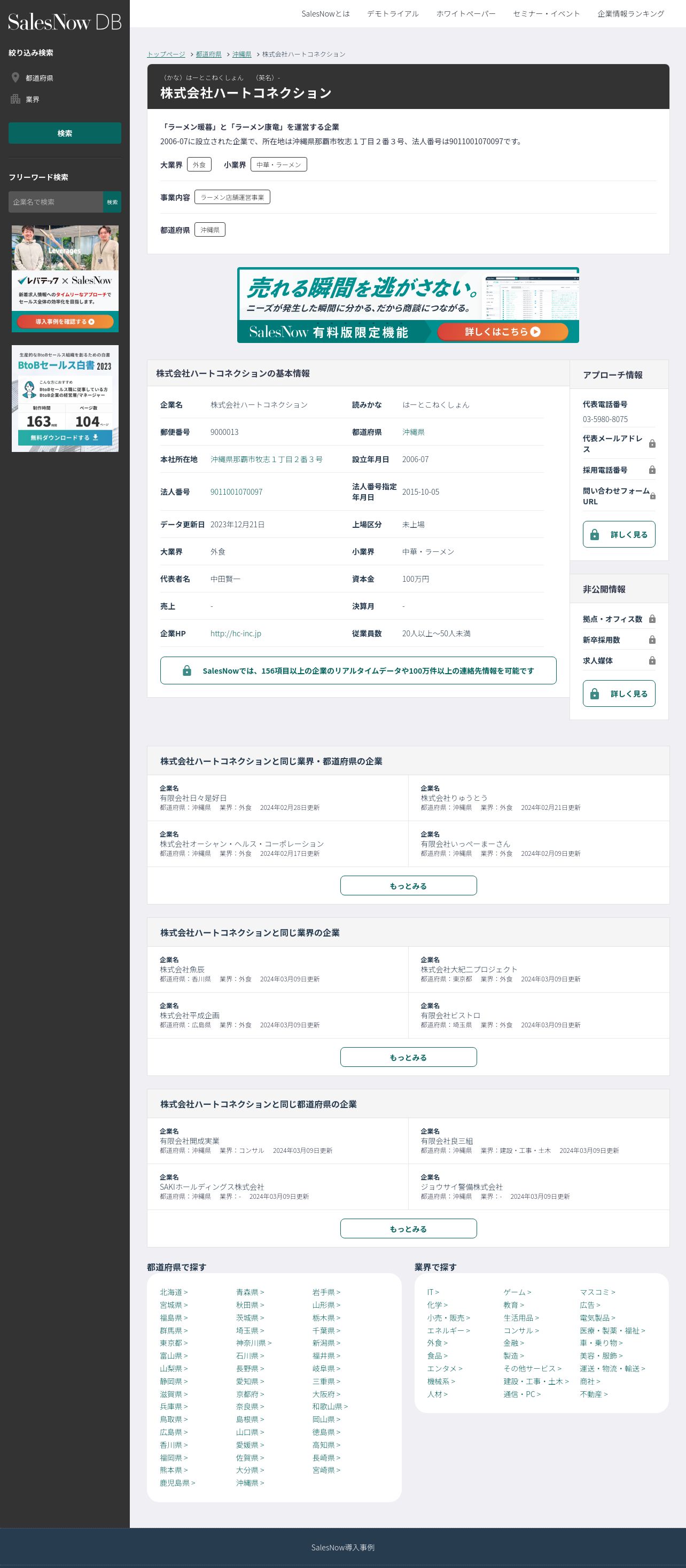Click the building icon beside 業界
Image resolution: width=686 pixels, height=1568 pixels.
[16, 99]
